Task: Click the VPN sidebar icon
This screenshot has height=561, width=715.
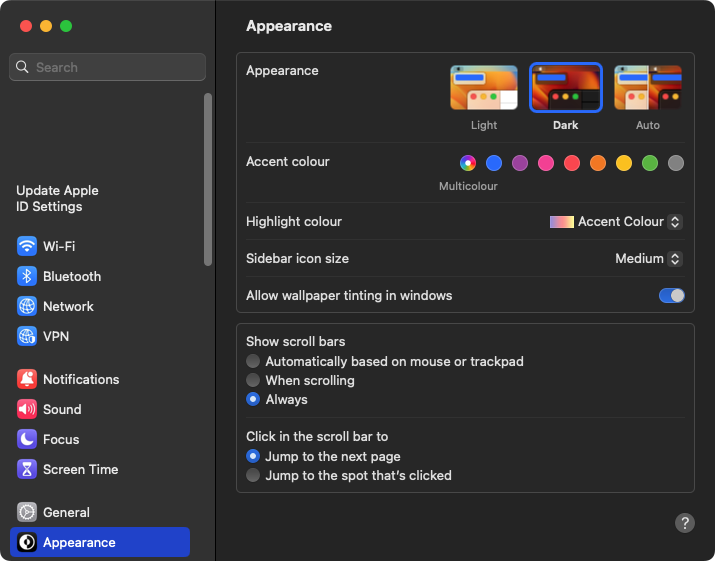Action: pos(27,337)
